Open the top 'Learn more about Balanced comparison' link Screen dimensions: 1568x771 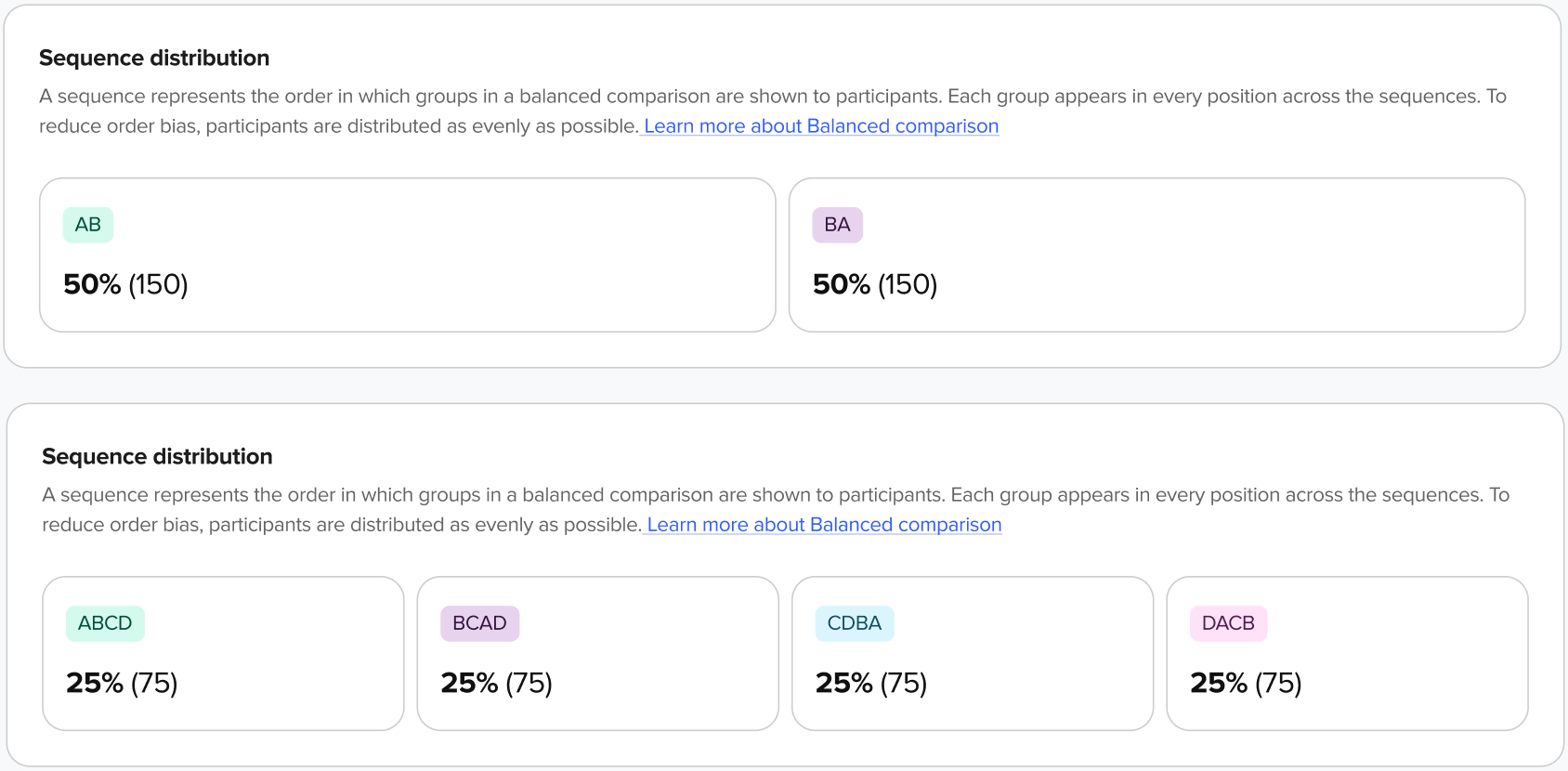click(821, 126)
